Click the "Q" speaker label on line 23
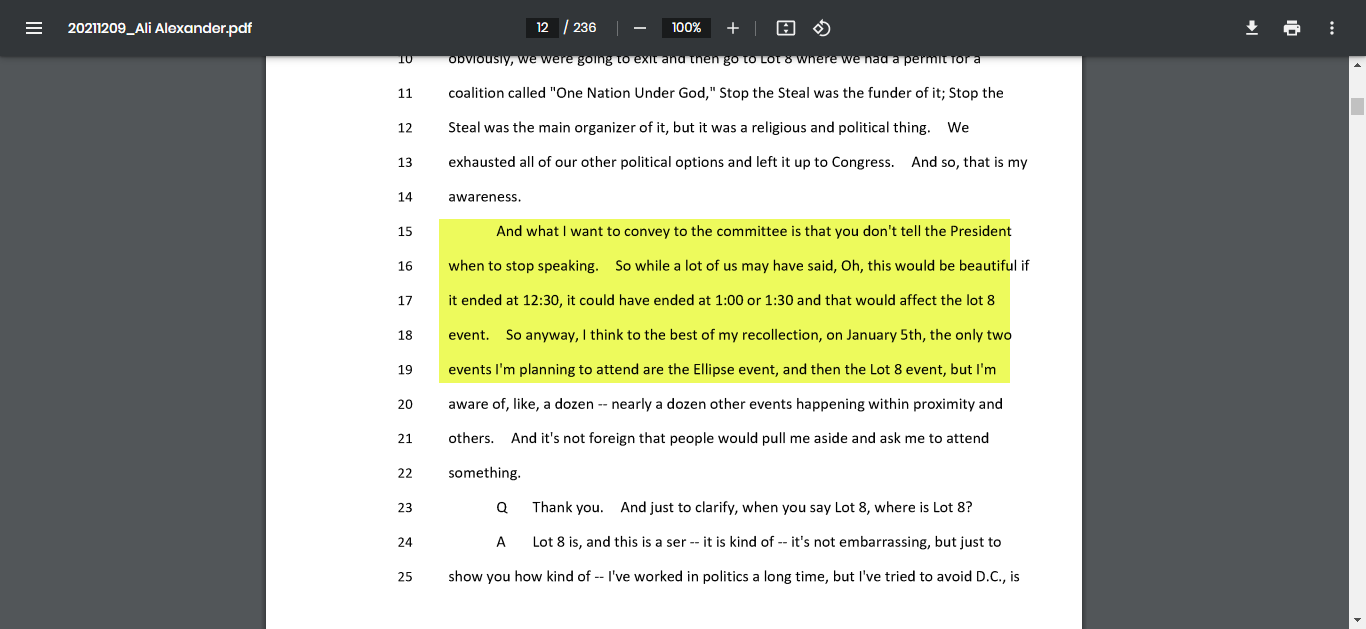Viewport: 1366px width, 629px height. point(502,507)
